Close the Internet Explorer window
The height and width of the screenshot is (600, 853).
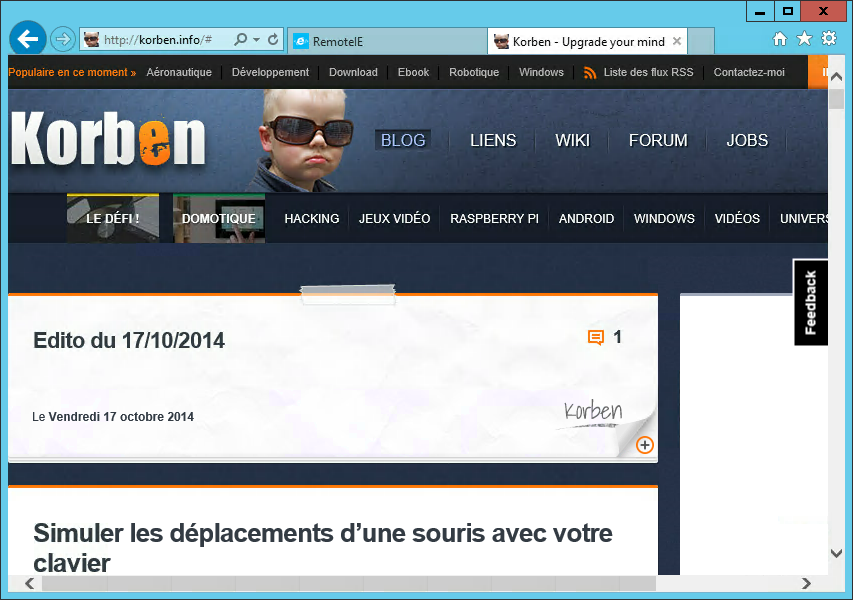coord(824,11)
